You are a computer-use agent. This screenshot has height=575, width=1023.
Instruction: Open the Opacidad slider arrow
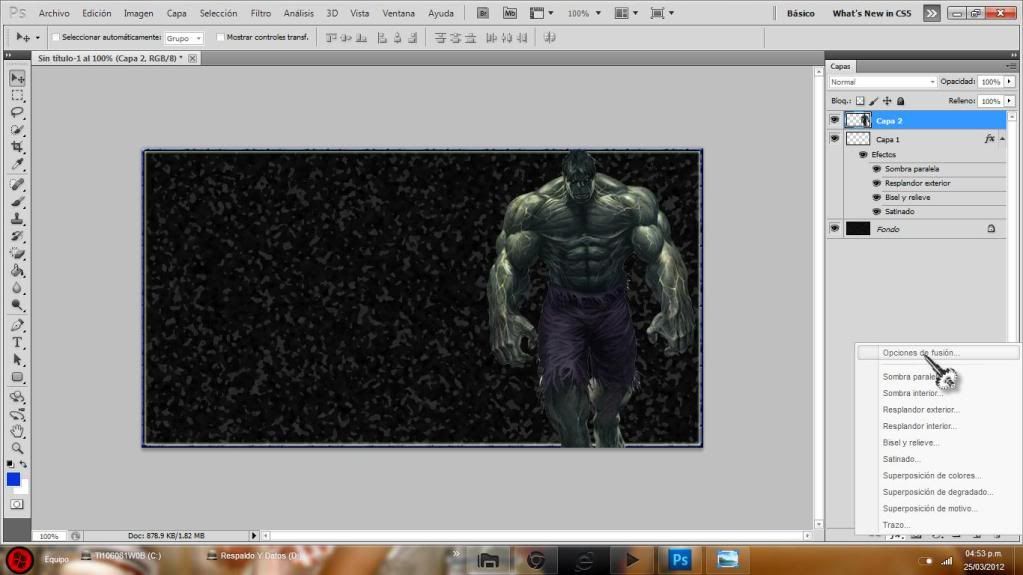[1009, 82]
